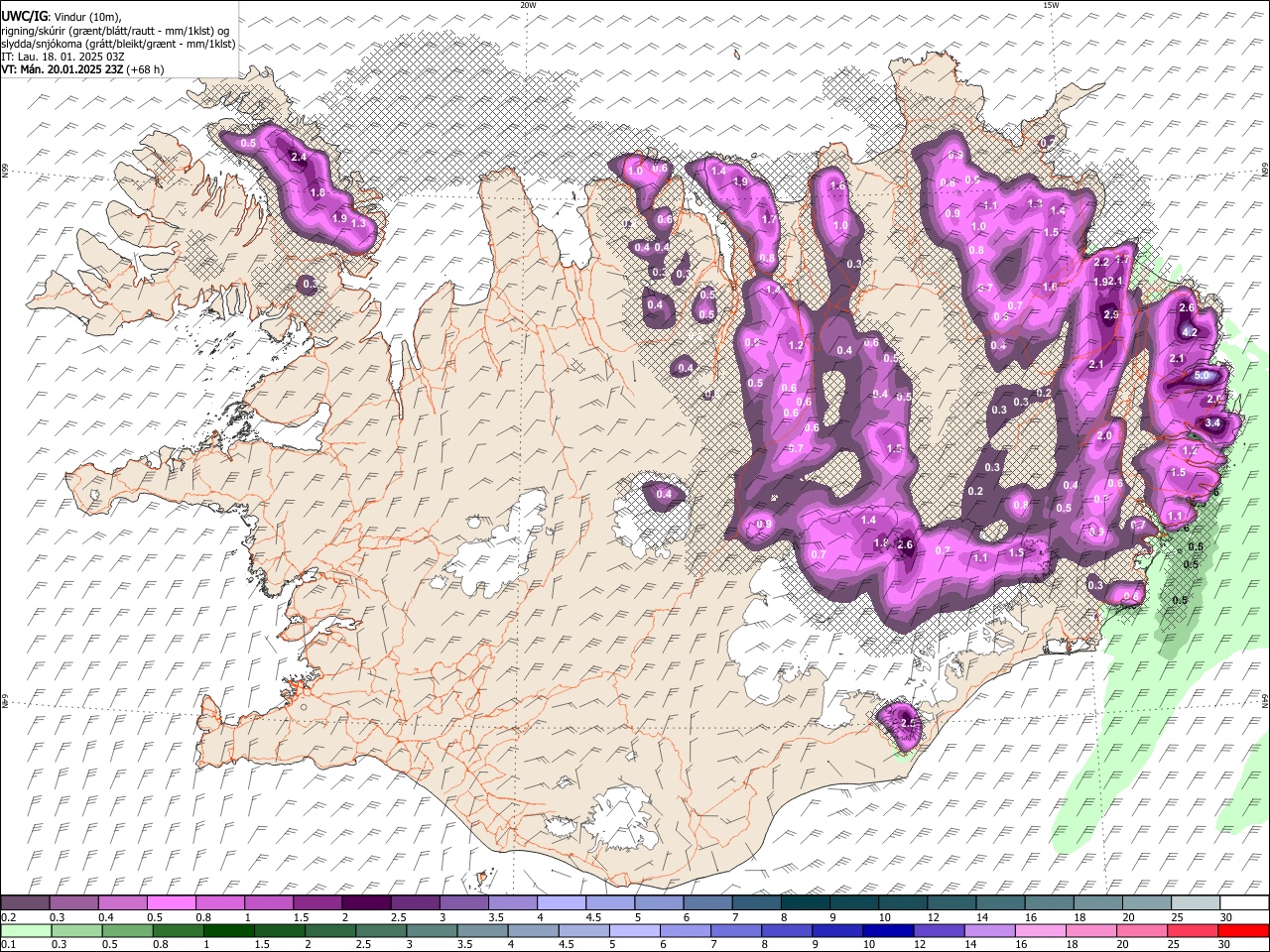Click the "0.2" label in the upper legend

pyautogui.click(x=6, y=917)
